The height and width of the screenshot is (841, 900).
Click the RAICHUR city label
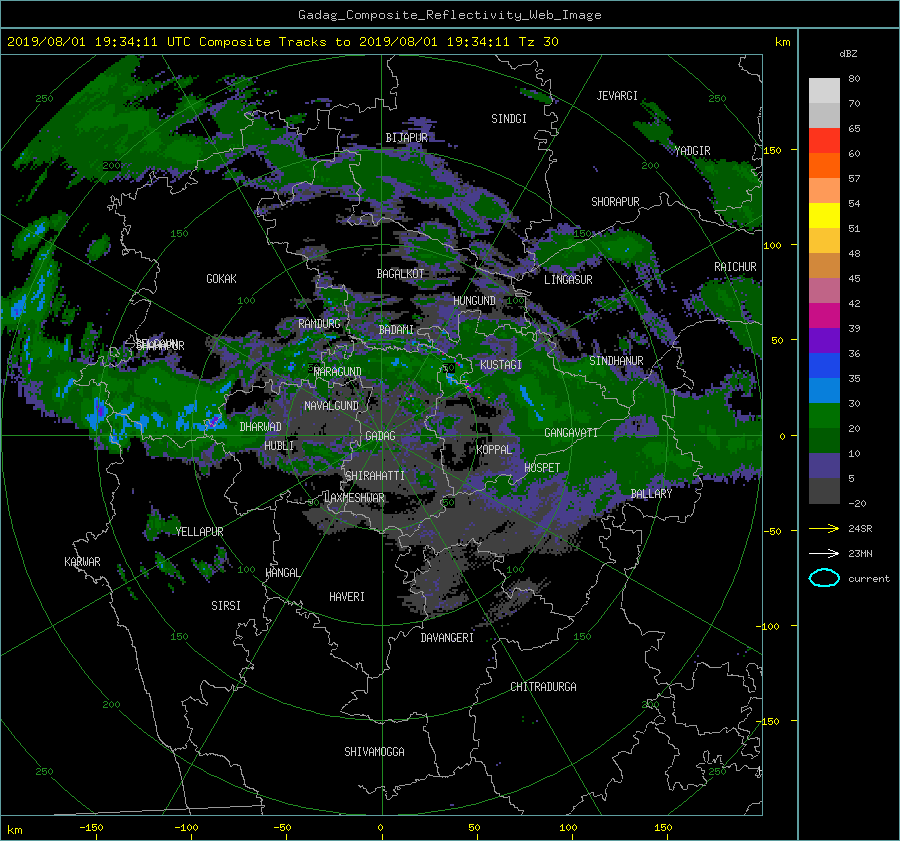(x=735, y=267)
